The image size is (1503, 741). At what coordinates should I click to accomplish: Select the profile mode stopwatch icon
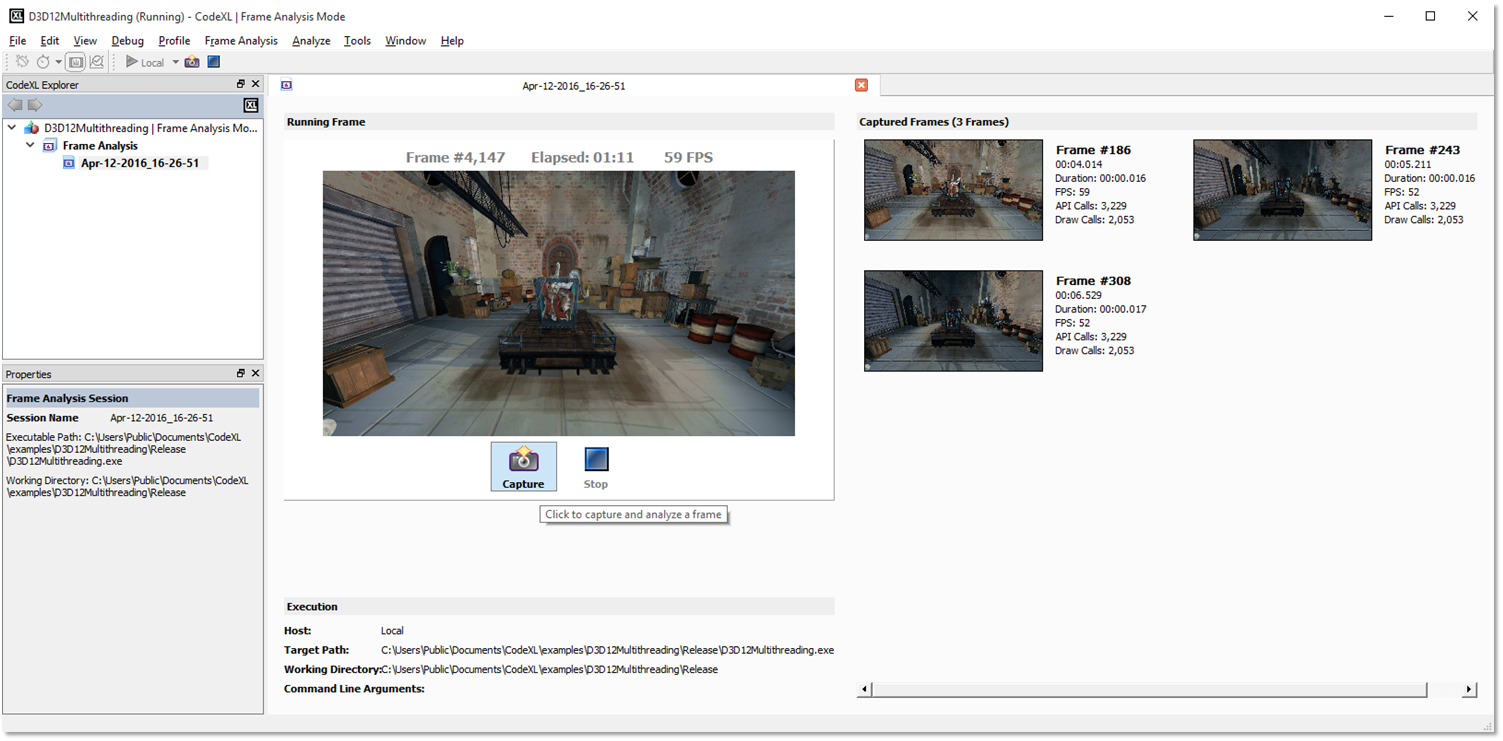pyautogui.click(x=43, y=62)
